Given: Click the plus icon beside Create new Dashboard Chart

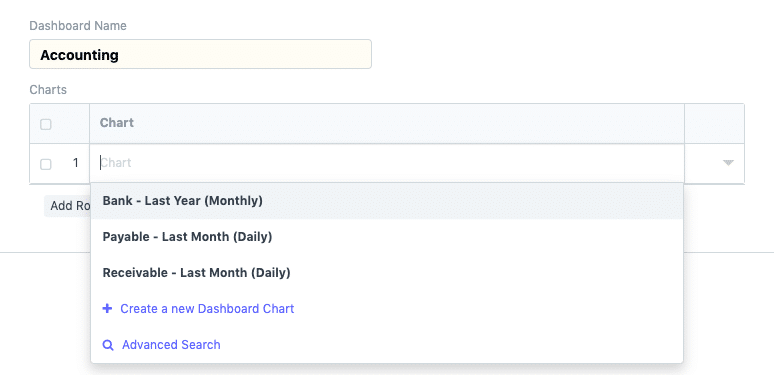Looking at the screenshot, I should 107,309.
